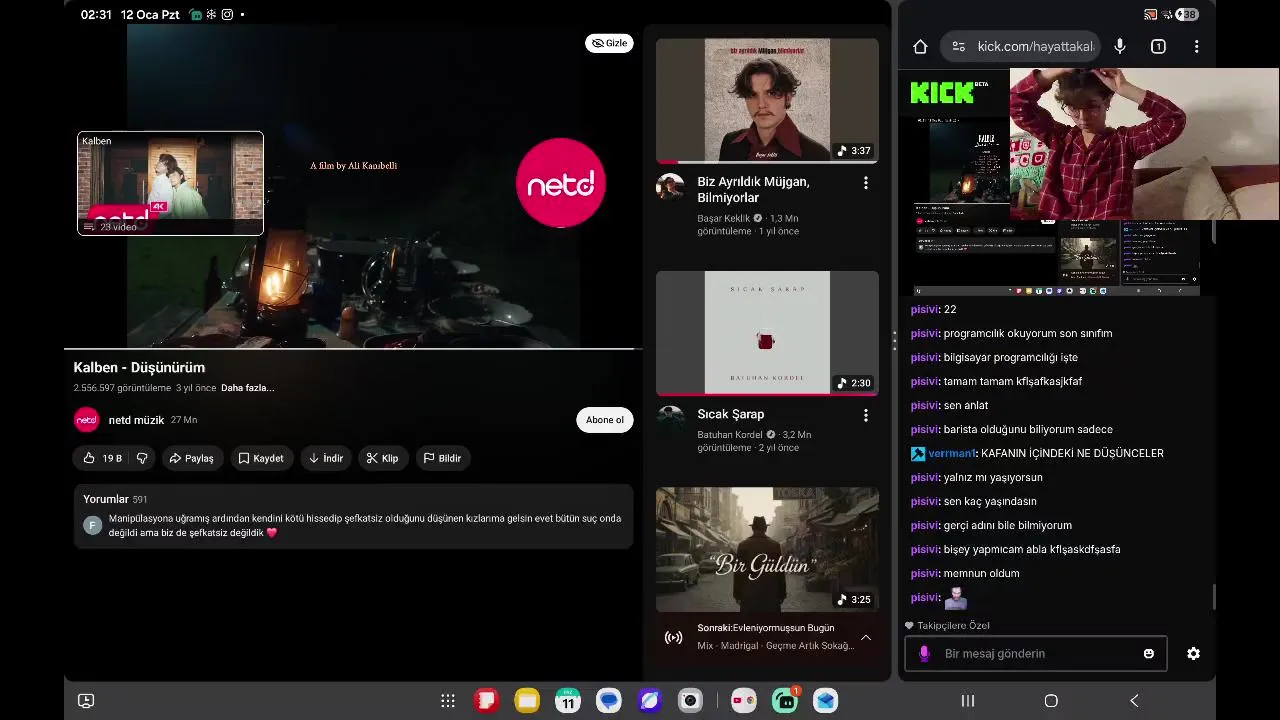Open Calendar app showing 11
This screenshot has height=720, width=1280.
point(568,701)
